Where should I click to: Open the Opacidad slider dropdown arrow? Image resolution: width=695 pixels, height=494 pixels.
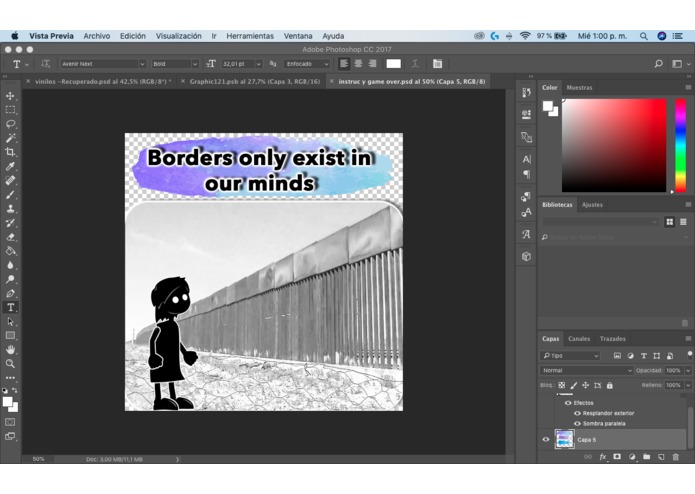(688, 370)
